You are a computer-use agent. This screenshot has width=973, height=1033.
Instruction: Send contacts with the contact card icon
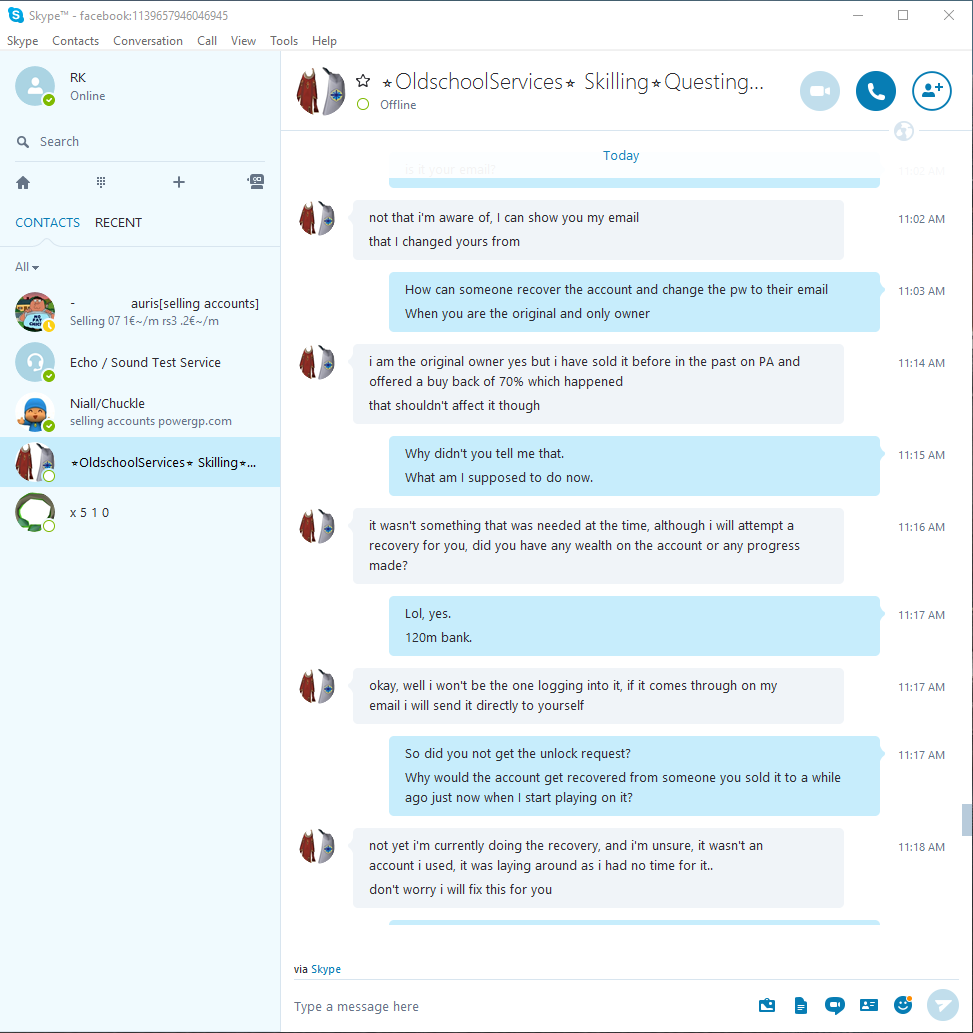coord(869,1005)
